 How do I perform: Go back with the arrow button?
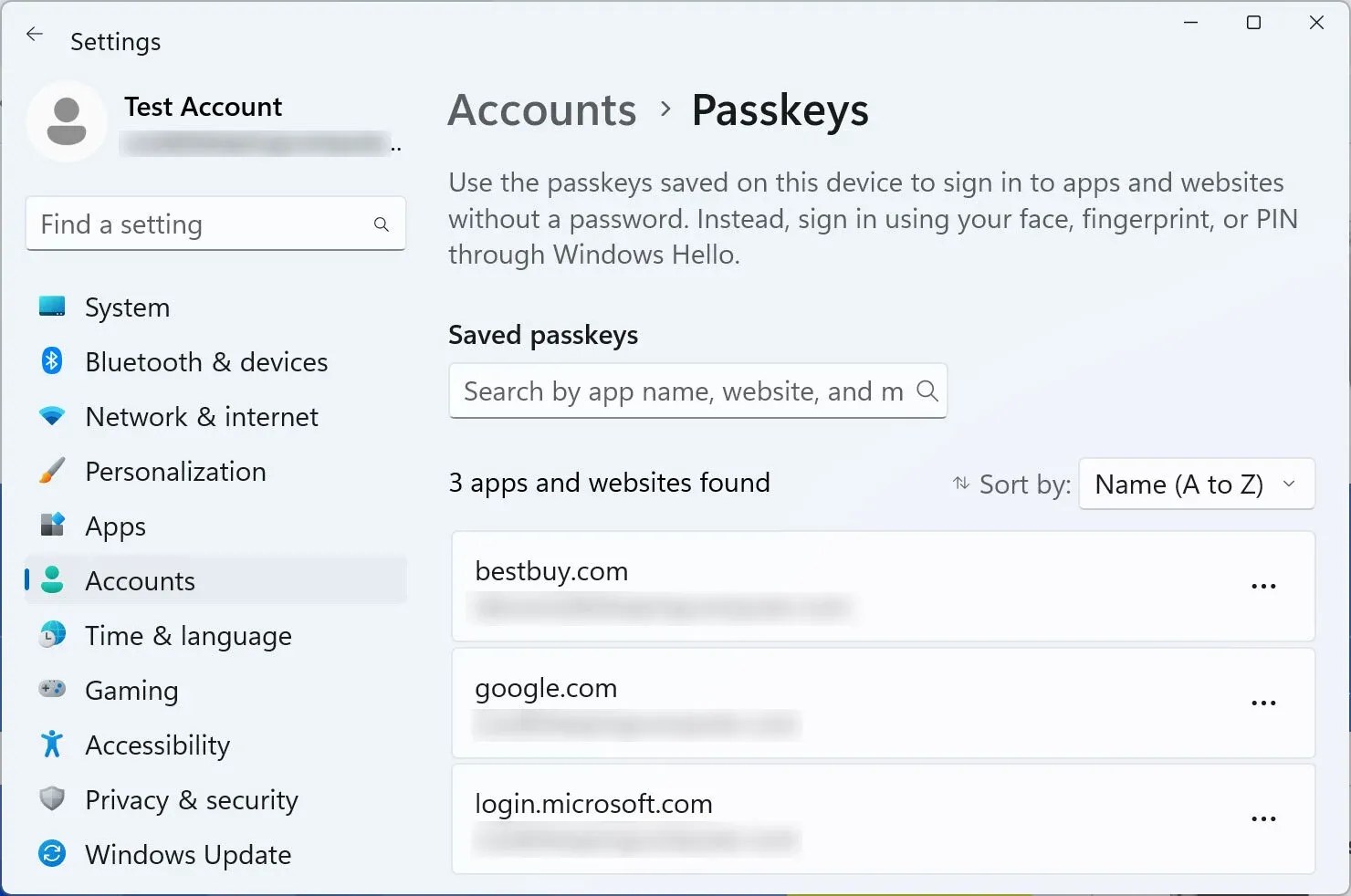tap(35, 35)
